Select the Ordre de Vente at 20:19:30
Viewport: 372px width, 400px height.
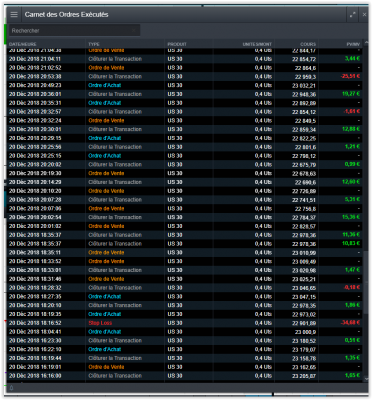tap(106, 173)
